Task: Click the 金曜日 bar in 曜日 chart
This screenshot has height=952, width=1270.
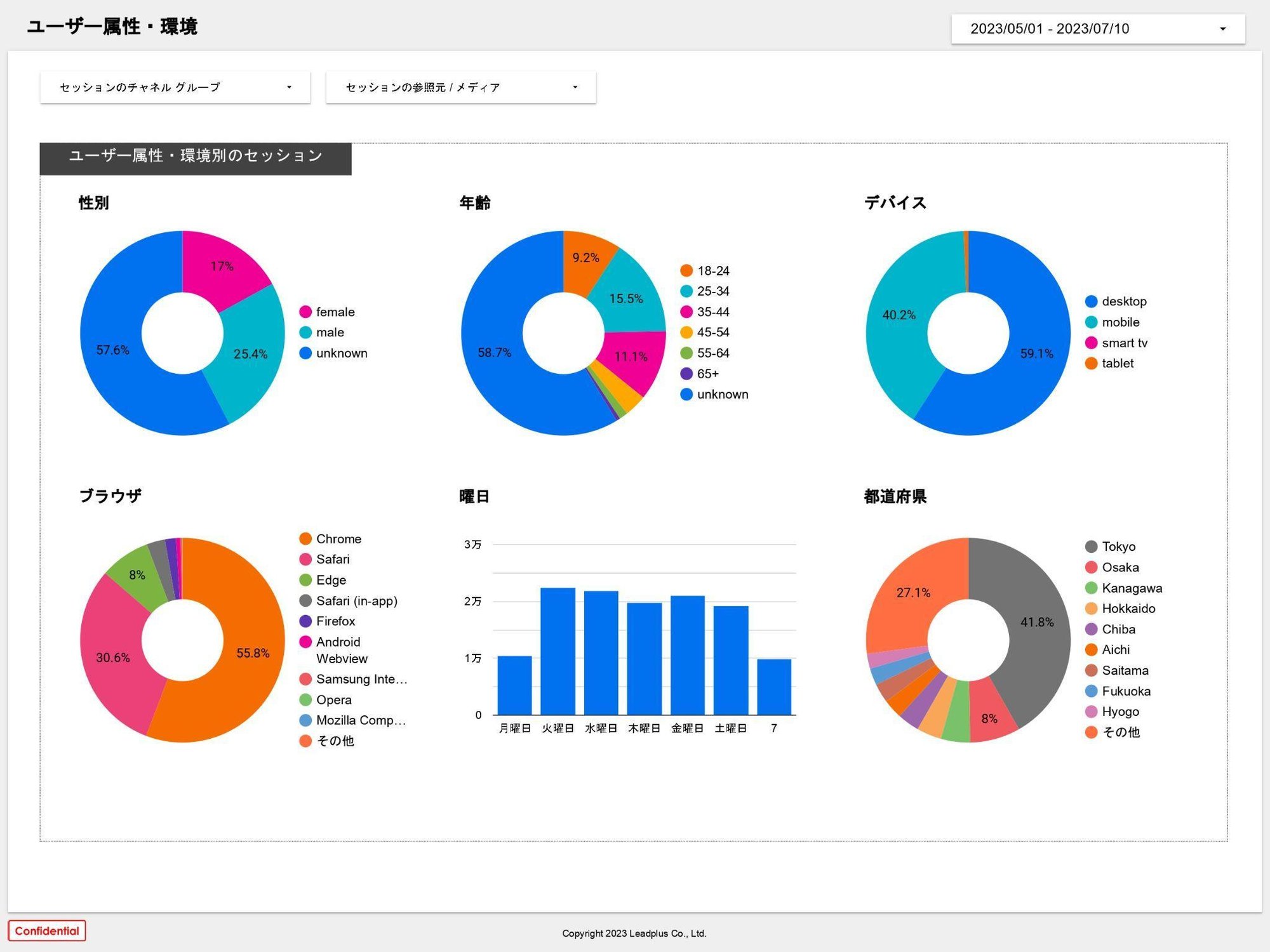Action: [688, 656]
